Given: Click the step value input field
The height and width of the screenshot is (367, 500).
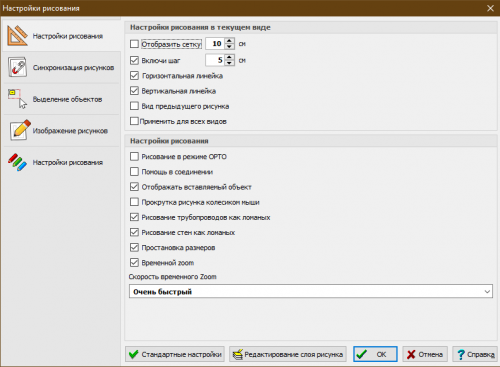Looking at the screenshot, I should click(x=215, y=60).
